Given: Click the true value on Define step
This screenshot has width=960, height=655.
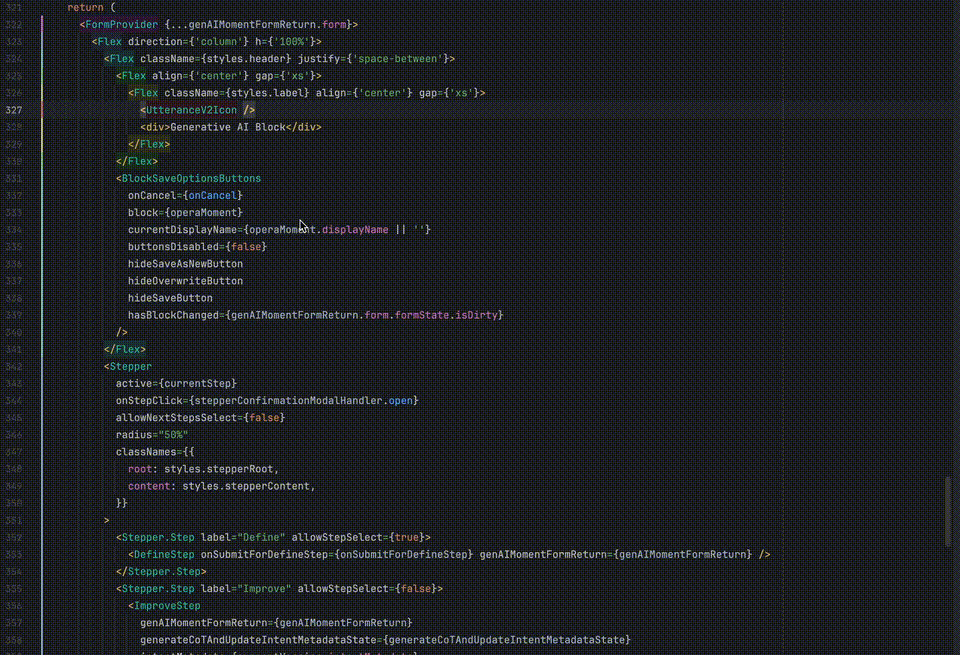Looking at the screenshot, I should click(x=407, y=537).
